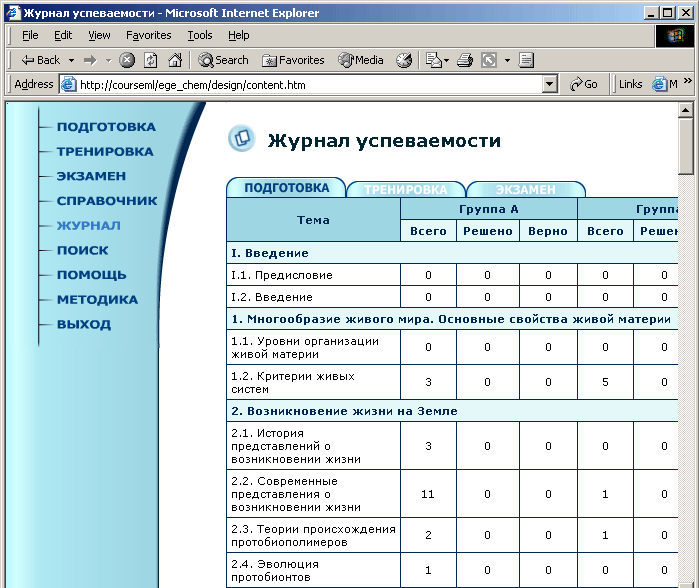Open the File menu
This screenshot has height=588, width=699.
click(30, 35)
